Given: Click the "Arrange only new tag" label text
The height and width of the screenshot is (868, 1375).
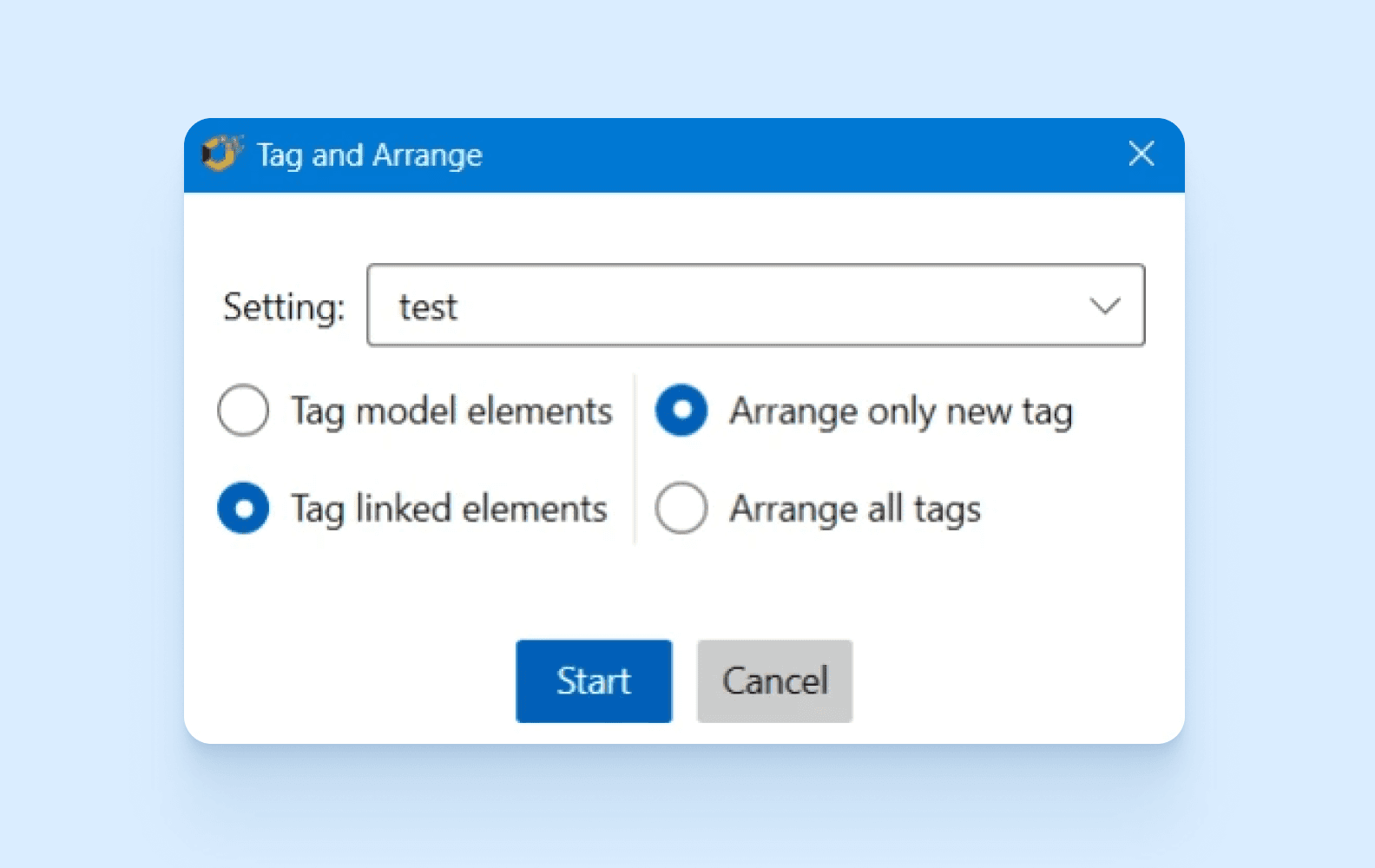Looking at the screenshot, I should (x=901, y=411).
